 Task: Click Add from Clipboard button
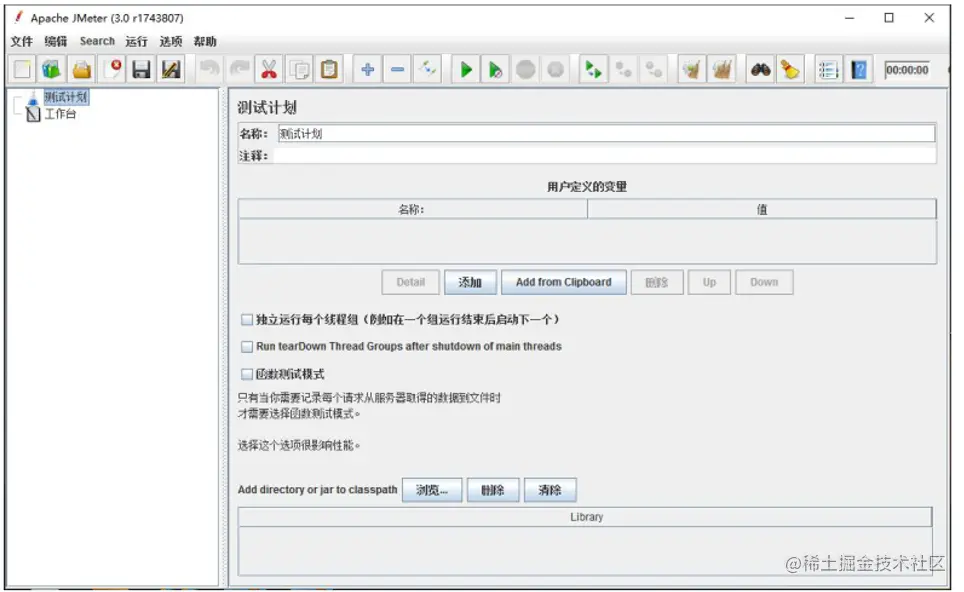pos(564,282)
